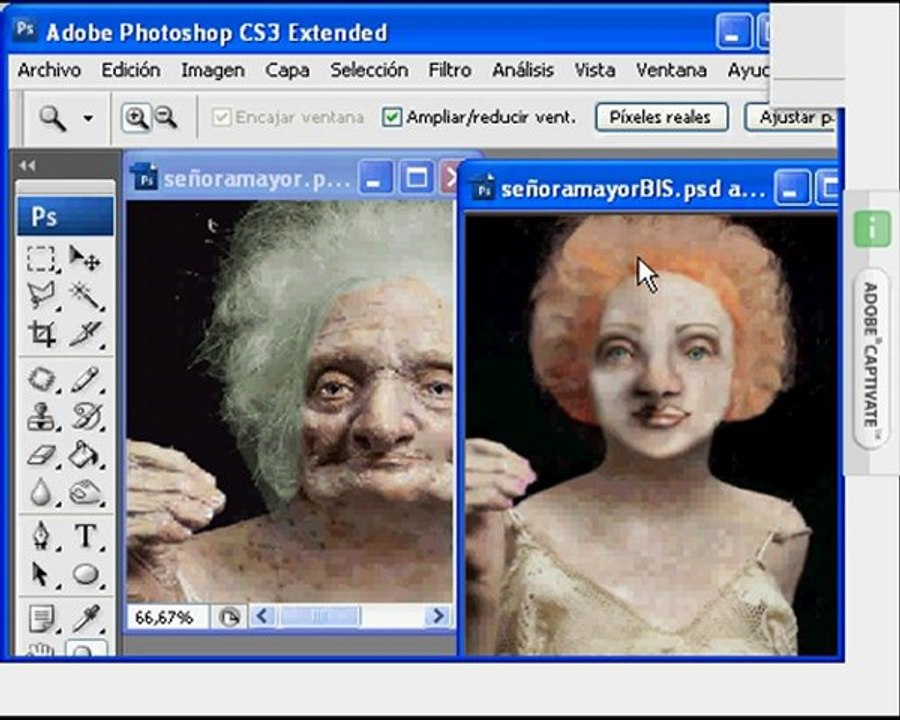Collapse the toolbox with double-arrow
900x720 pixels.
26,166
